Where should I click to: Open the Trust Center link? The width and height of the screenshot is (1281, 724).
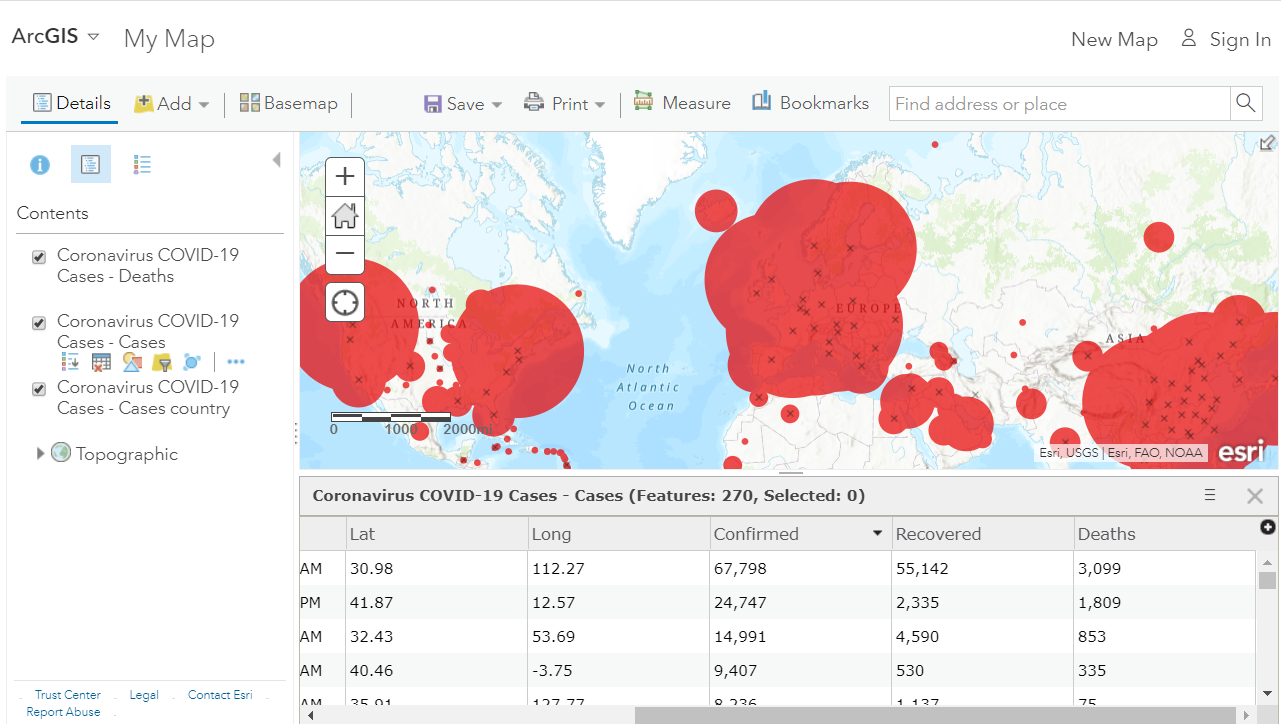point(68,695)
